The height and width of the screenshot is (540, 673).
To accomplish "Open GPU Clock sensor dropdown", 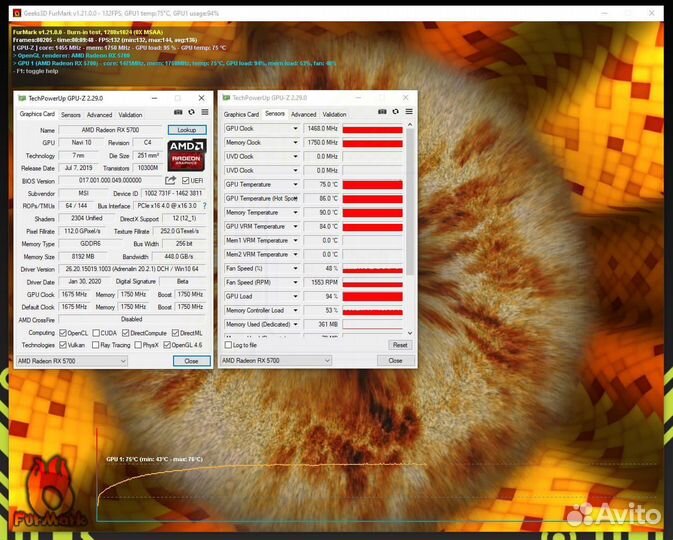I will [x=295, y=129].
